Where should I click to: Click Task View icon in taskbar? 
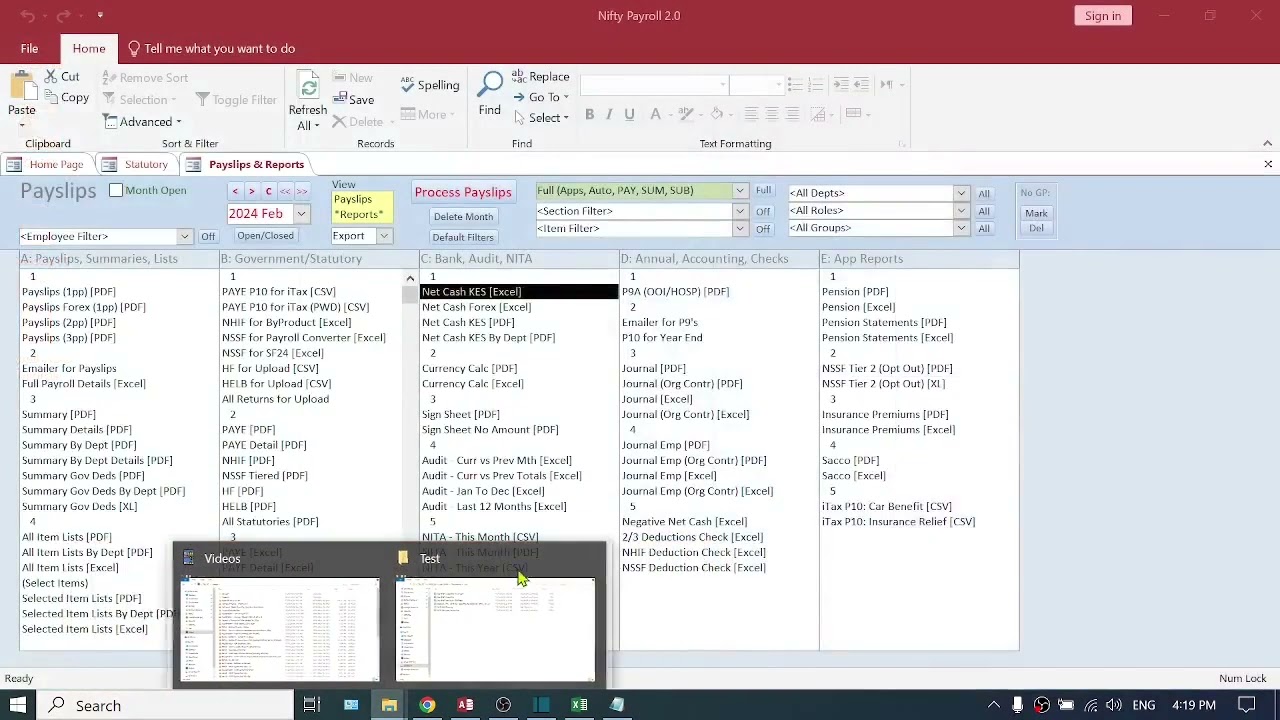coord(312,705)
